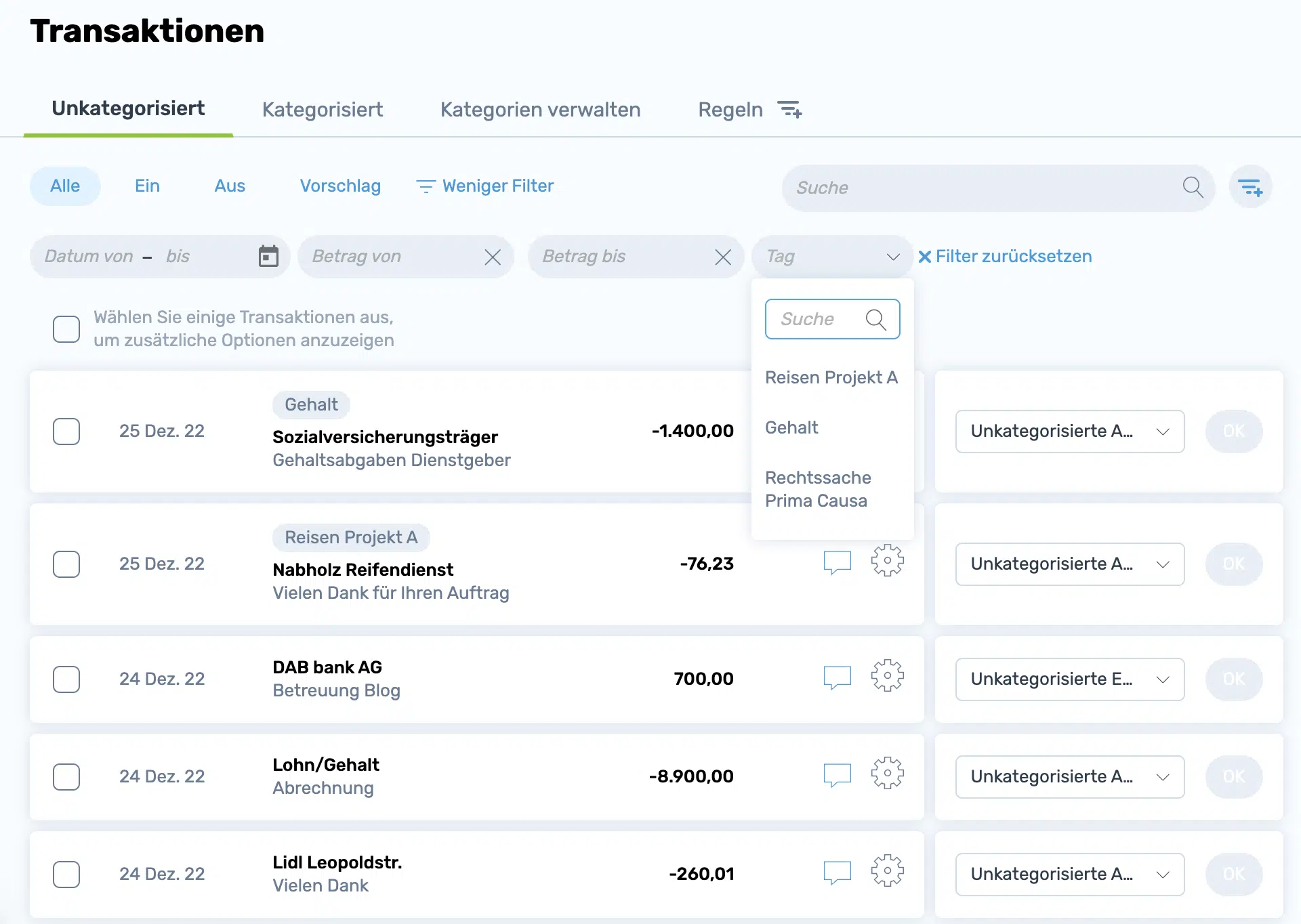Clear the Betrag bis field with X

coord(723,257)
